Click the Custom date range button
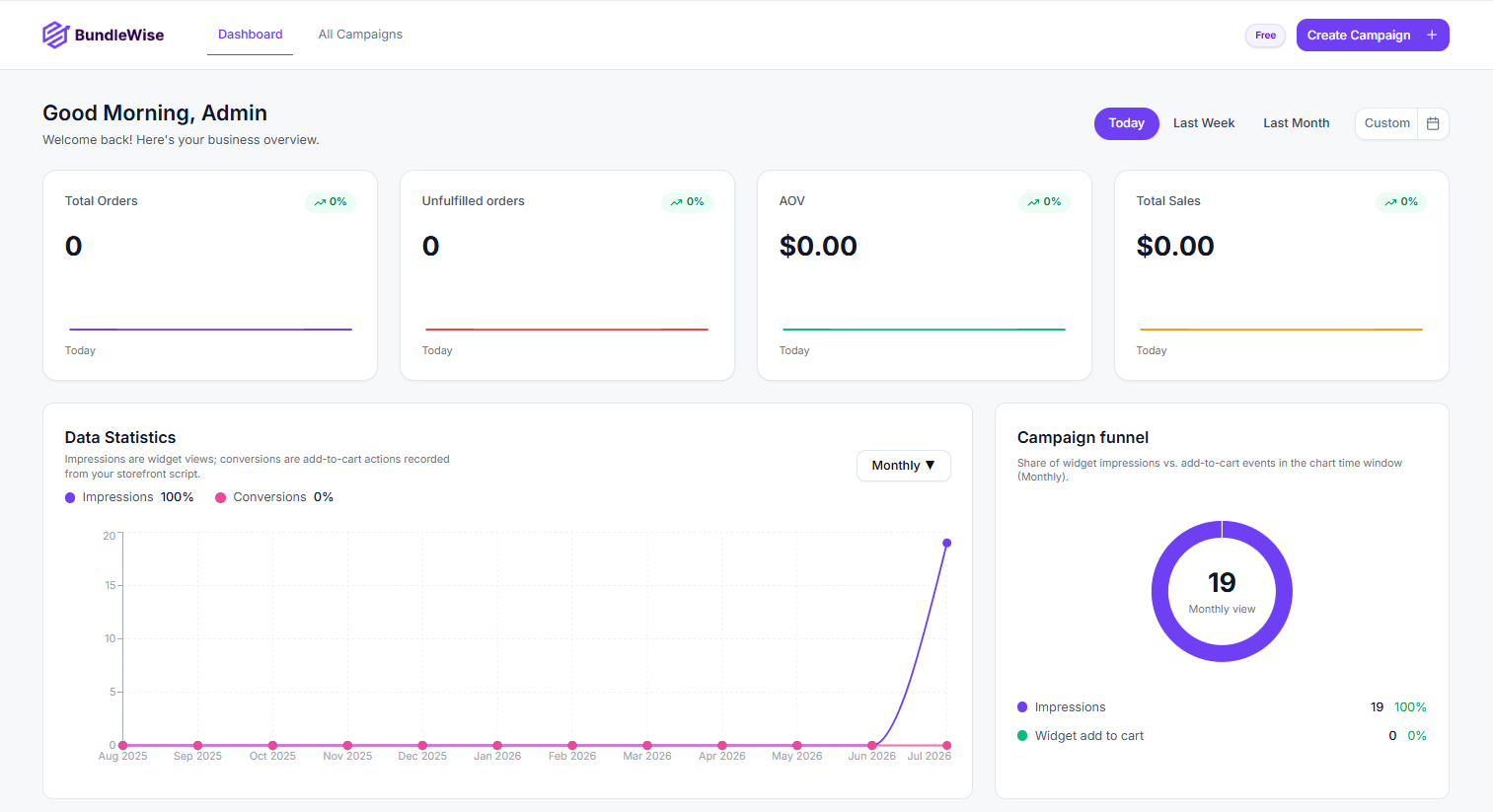 [1387, 123]
